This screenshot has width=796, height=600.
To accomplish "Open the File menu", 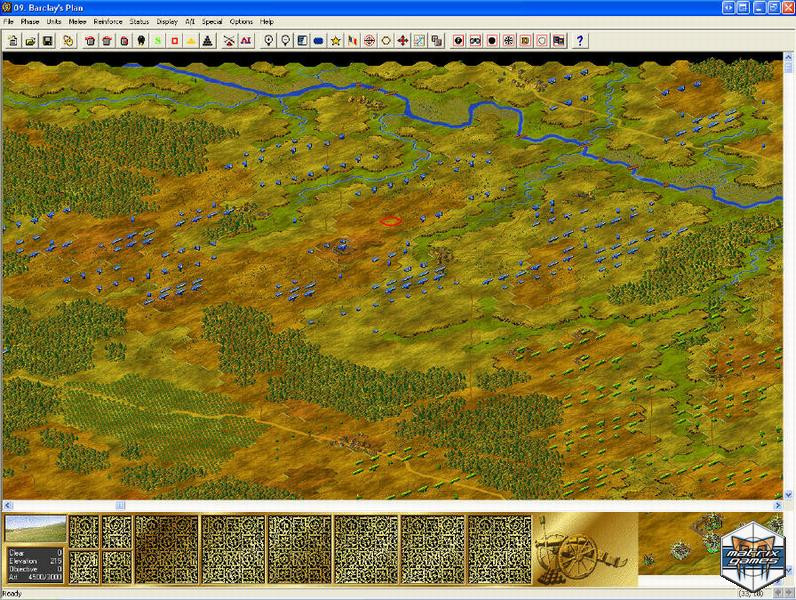I will 8,22.
